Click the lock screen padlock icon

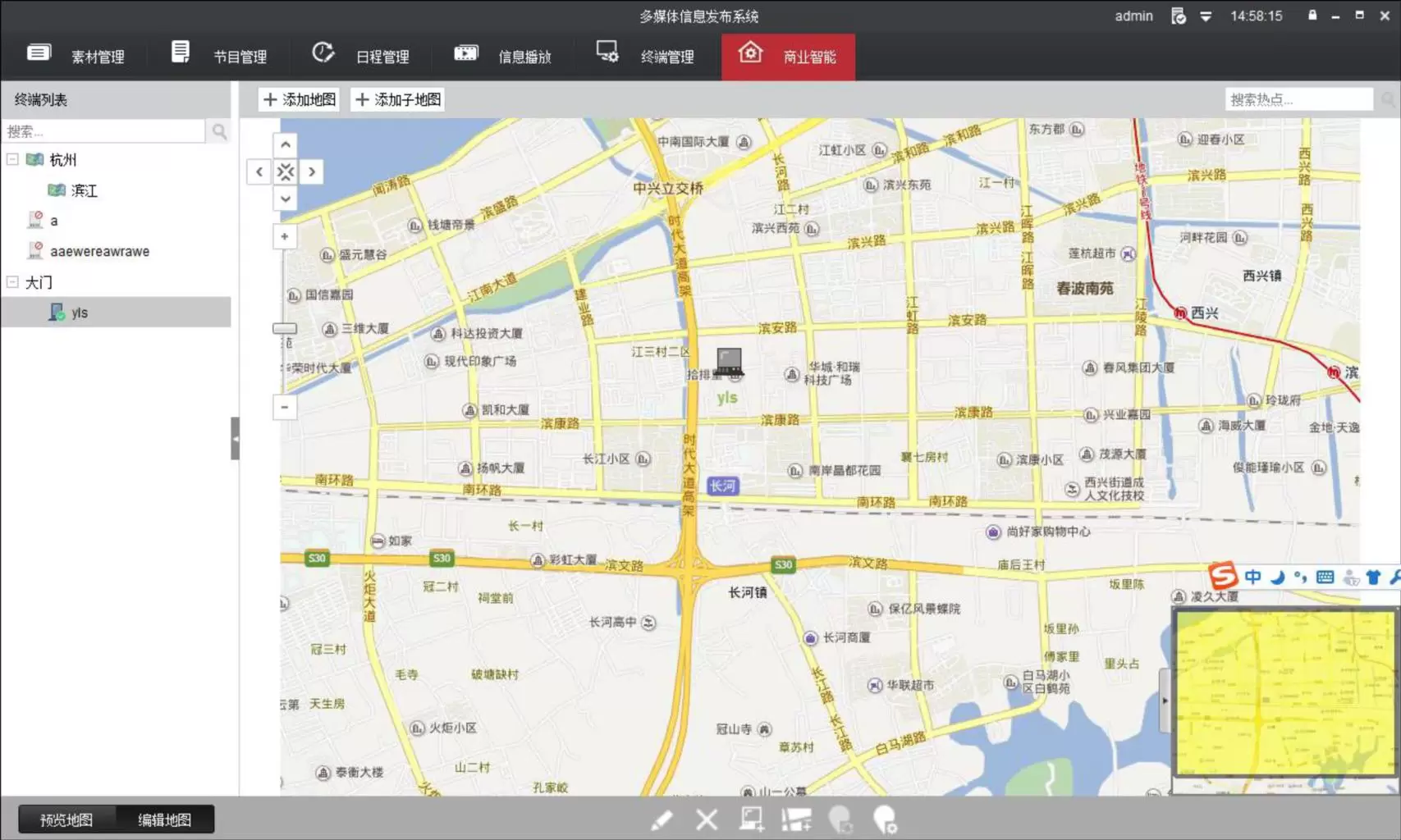coord(1312,16)
